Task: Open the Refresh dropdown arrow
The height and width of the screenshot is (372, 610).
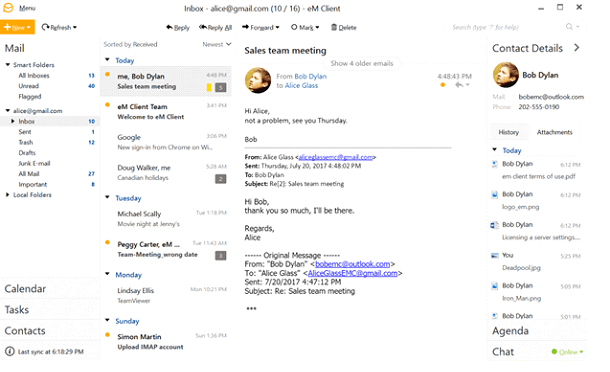Action: tap(75, 27)
